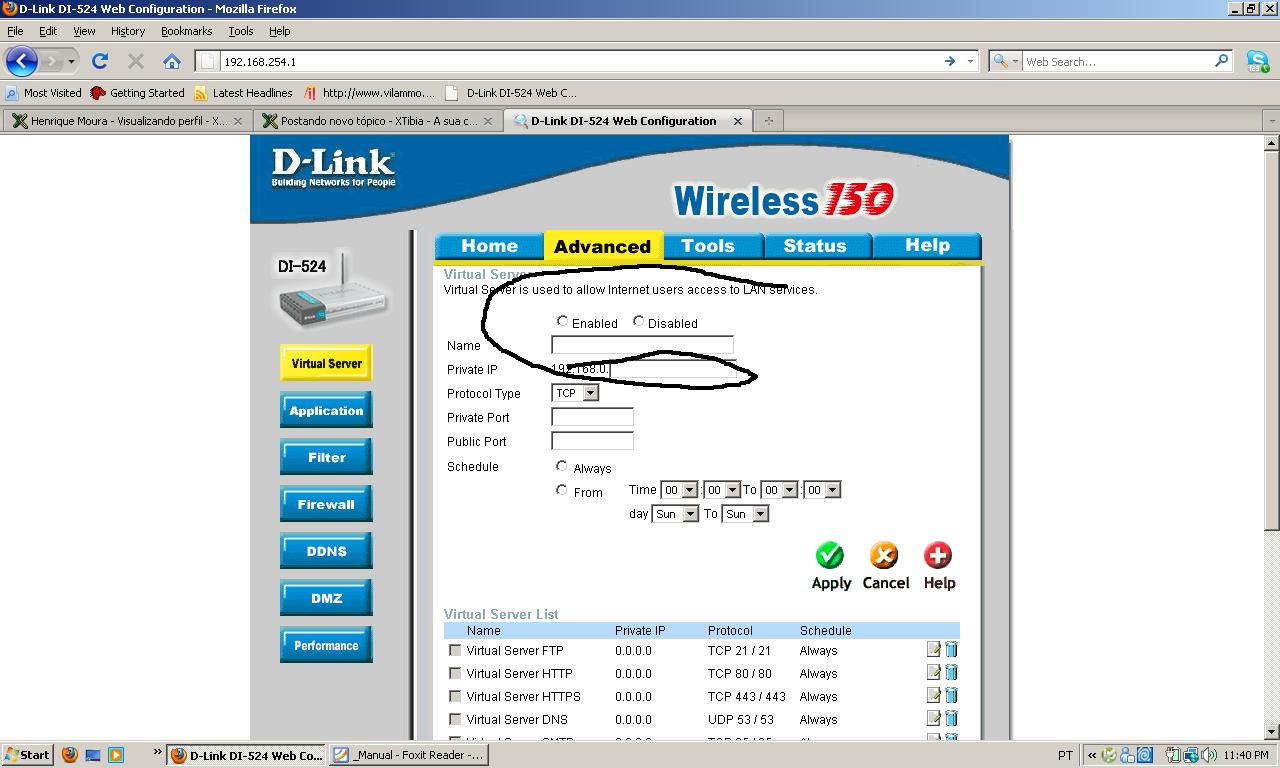Click the Firewall sidebar button
The height and width of the screenshot is (768, 1280).
point(326,504)
